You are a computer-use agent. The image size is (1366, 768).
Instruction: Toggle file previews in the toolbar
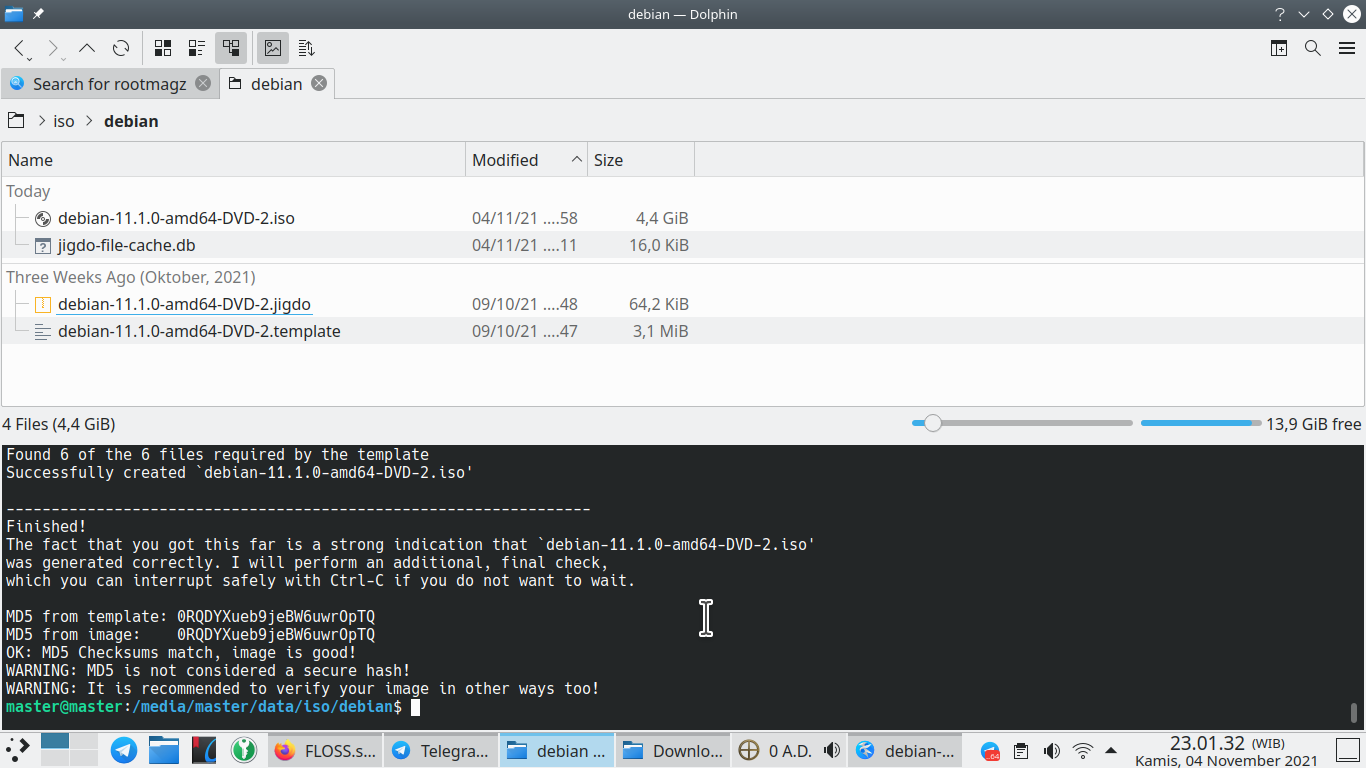click(273, 48)
